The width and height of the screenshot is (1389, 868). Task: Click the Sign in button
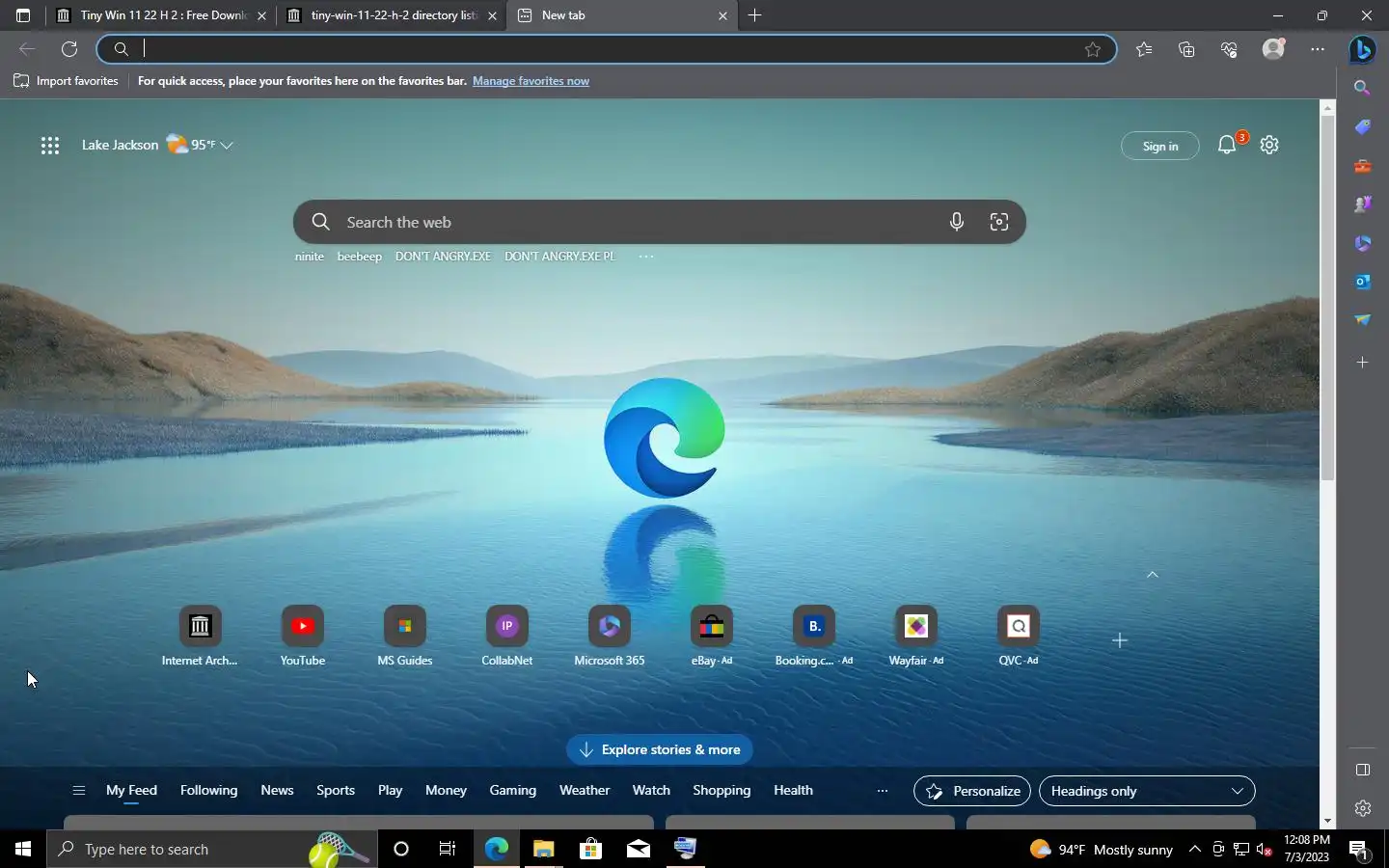tap(1160, 146)
